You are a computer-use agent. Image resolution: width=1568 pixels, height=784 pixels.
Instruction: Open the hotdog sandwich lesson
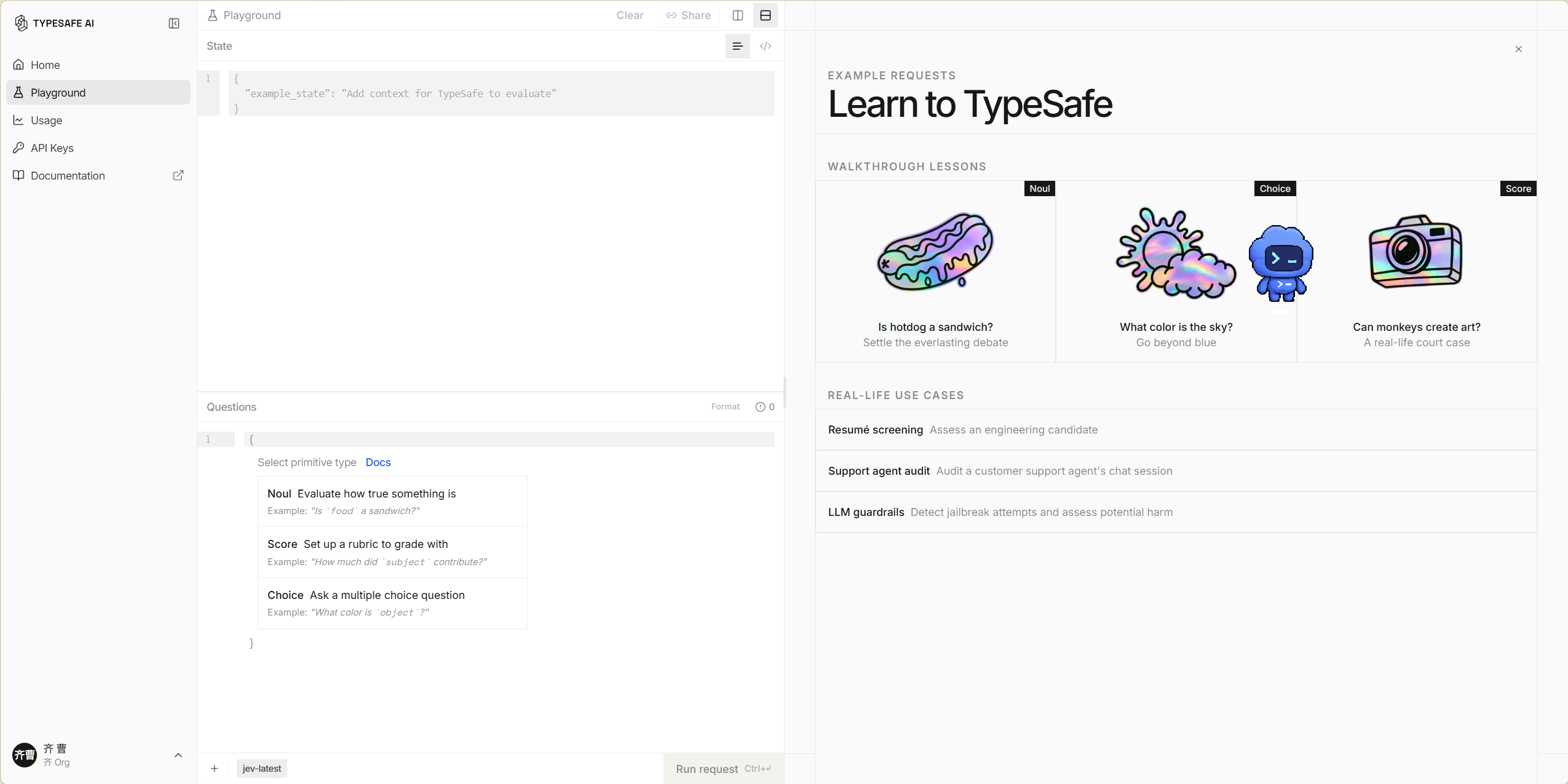pos(935,271)
